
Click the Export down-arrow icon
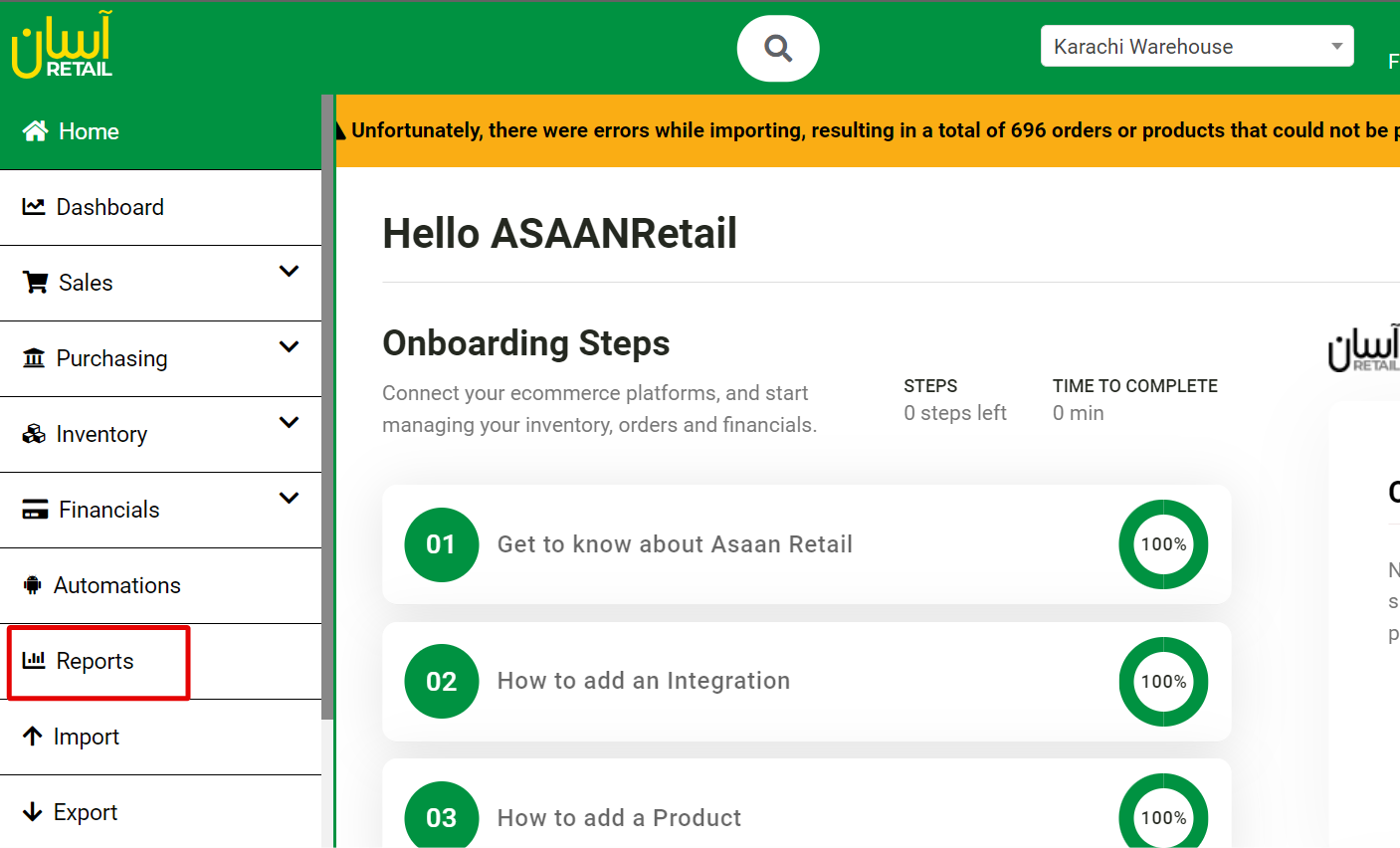pyautogui.click(x=33, y=812)
